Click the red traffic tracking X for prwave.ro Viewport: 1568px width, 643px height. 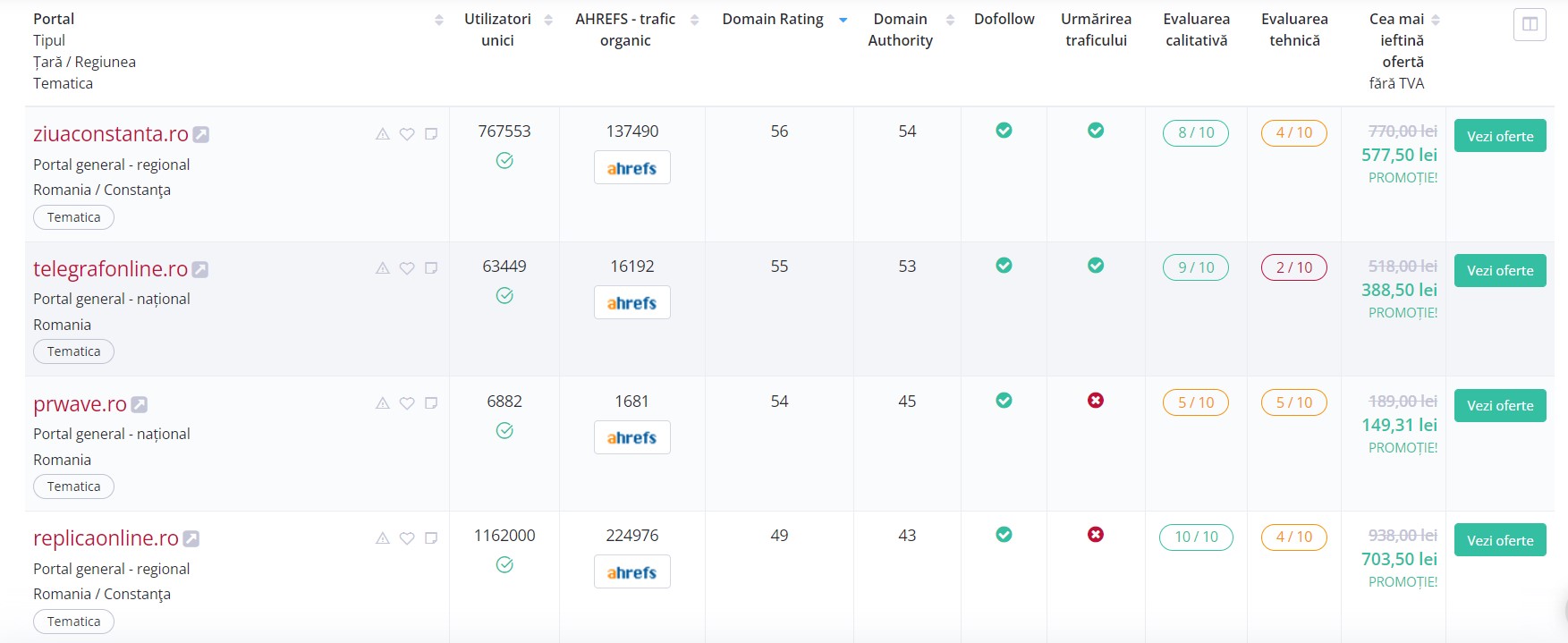coord(1096,401)
